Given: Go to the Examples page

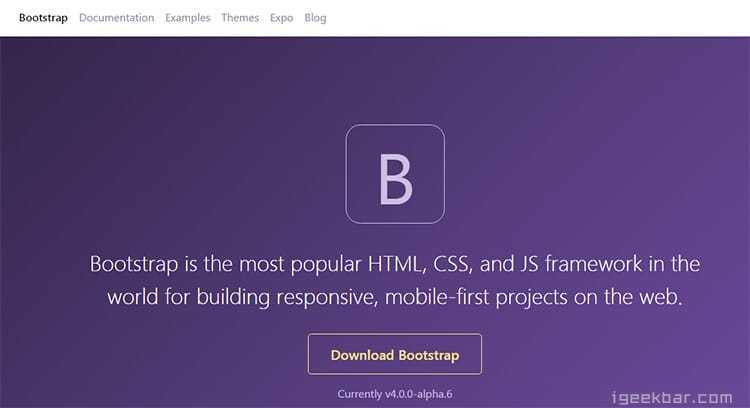Looking at the screenshot, I should click(x=188, y=18).
